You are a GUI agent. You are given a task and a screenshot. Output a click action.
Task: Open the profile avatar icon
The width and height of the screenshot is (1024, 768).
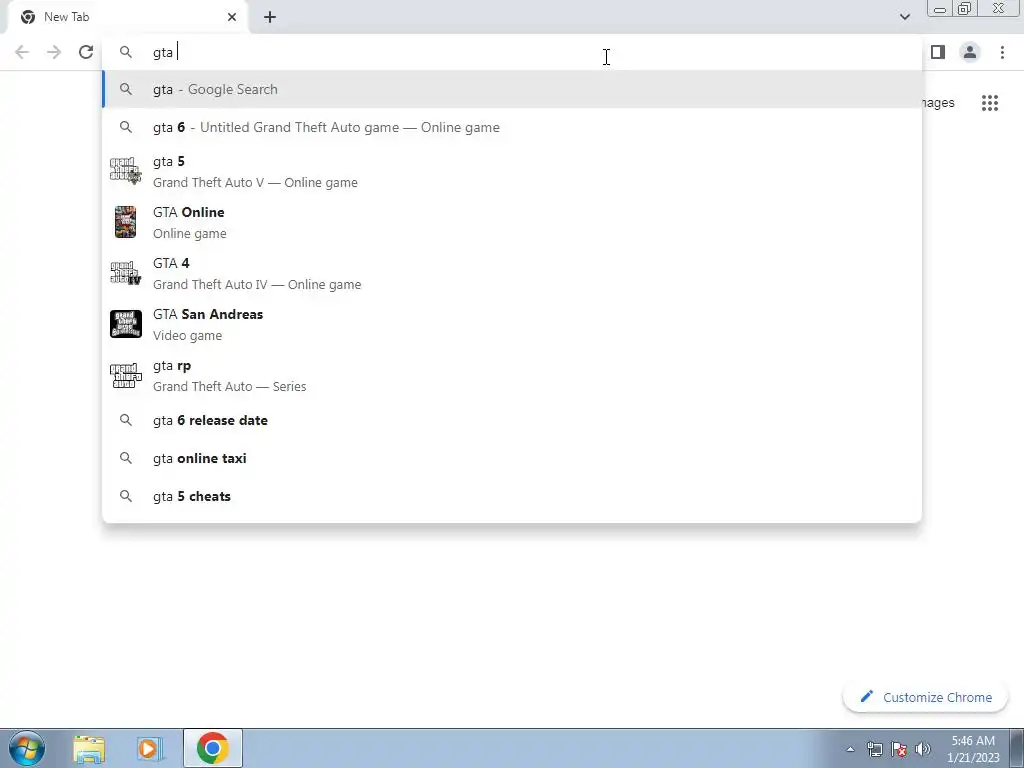970,52
